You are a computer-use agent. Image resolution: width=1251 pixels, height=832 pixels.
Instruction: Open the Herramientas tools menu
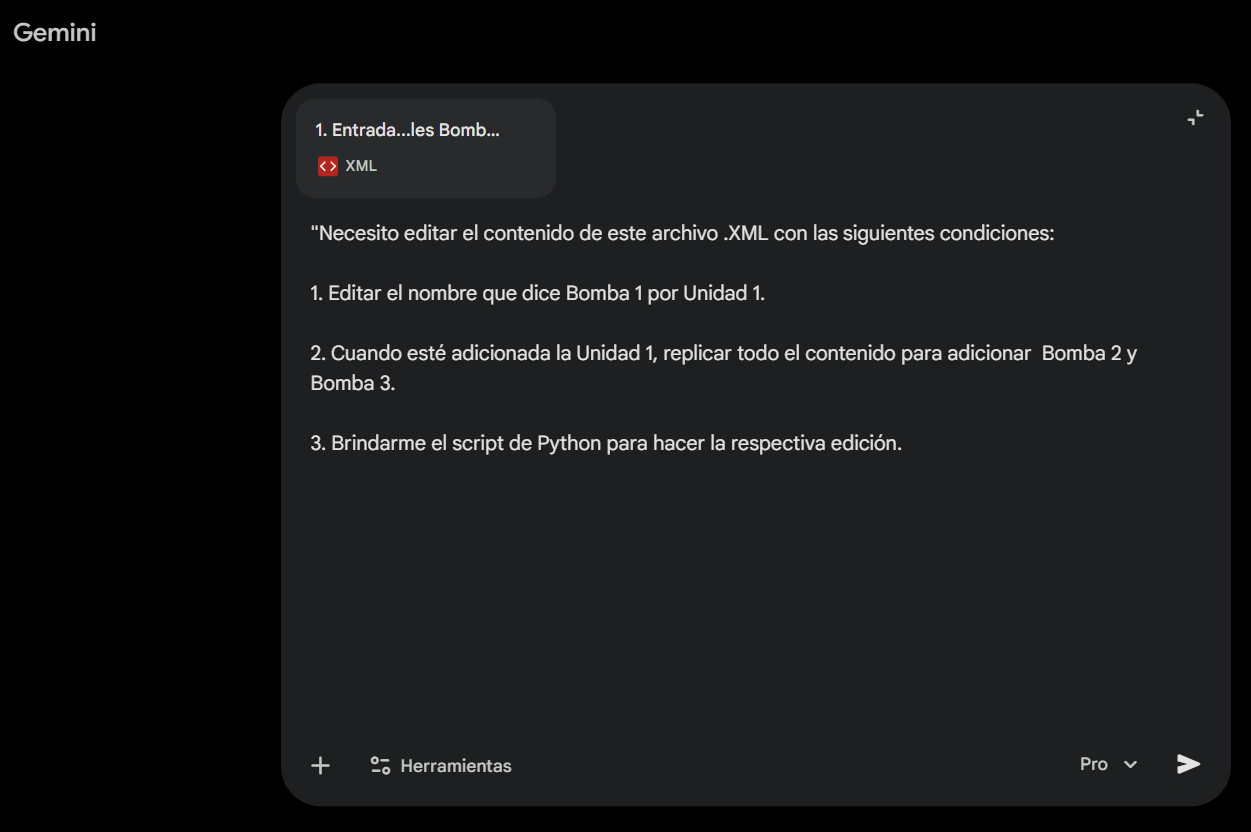(x=441, y=766)
